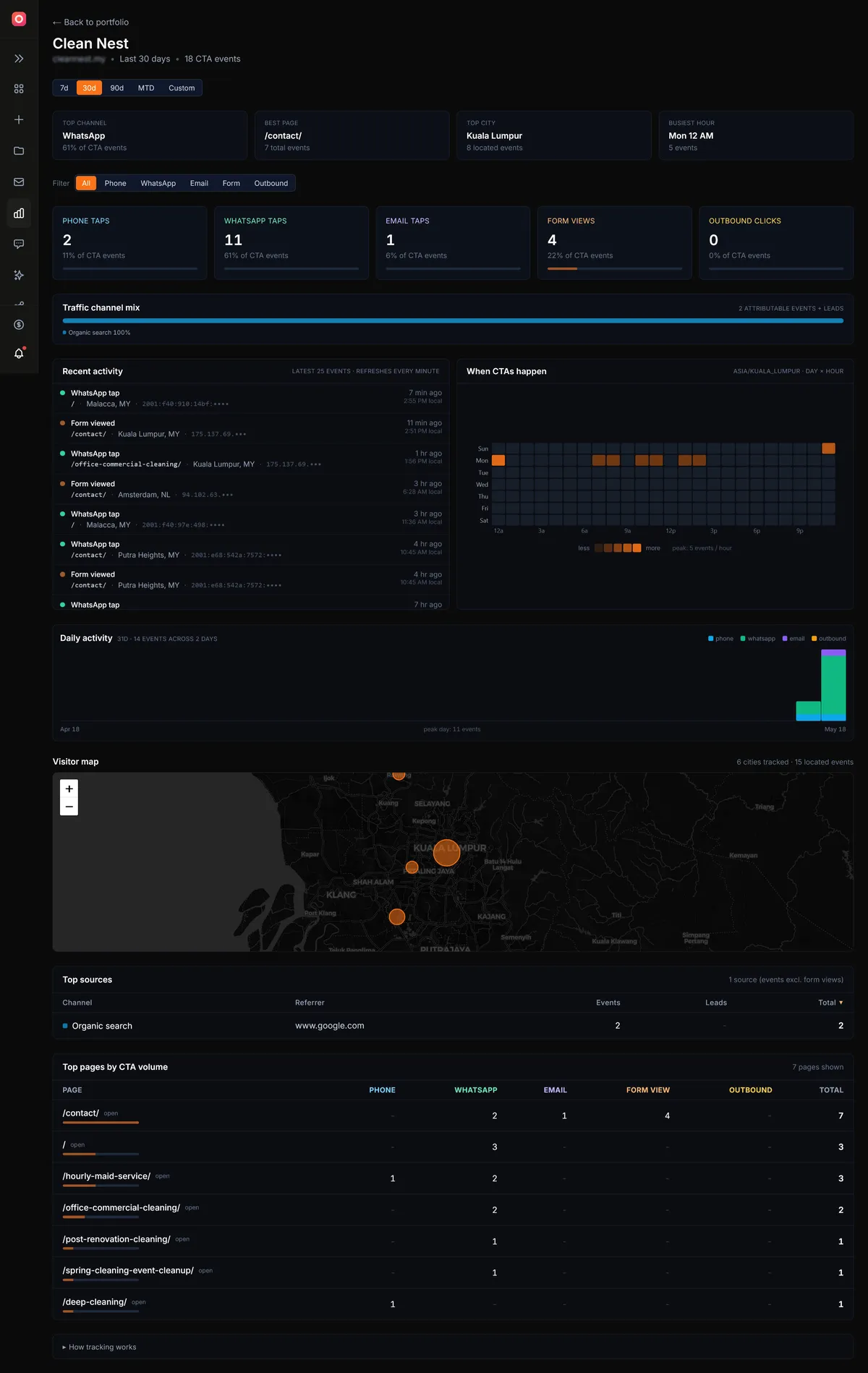Open the dashboard grid icon in sidebar
Viewport: 868px width, 1373px height.
[x=19, y=89]
